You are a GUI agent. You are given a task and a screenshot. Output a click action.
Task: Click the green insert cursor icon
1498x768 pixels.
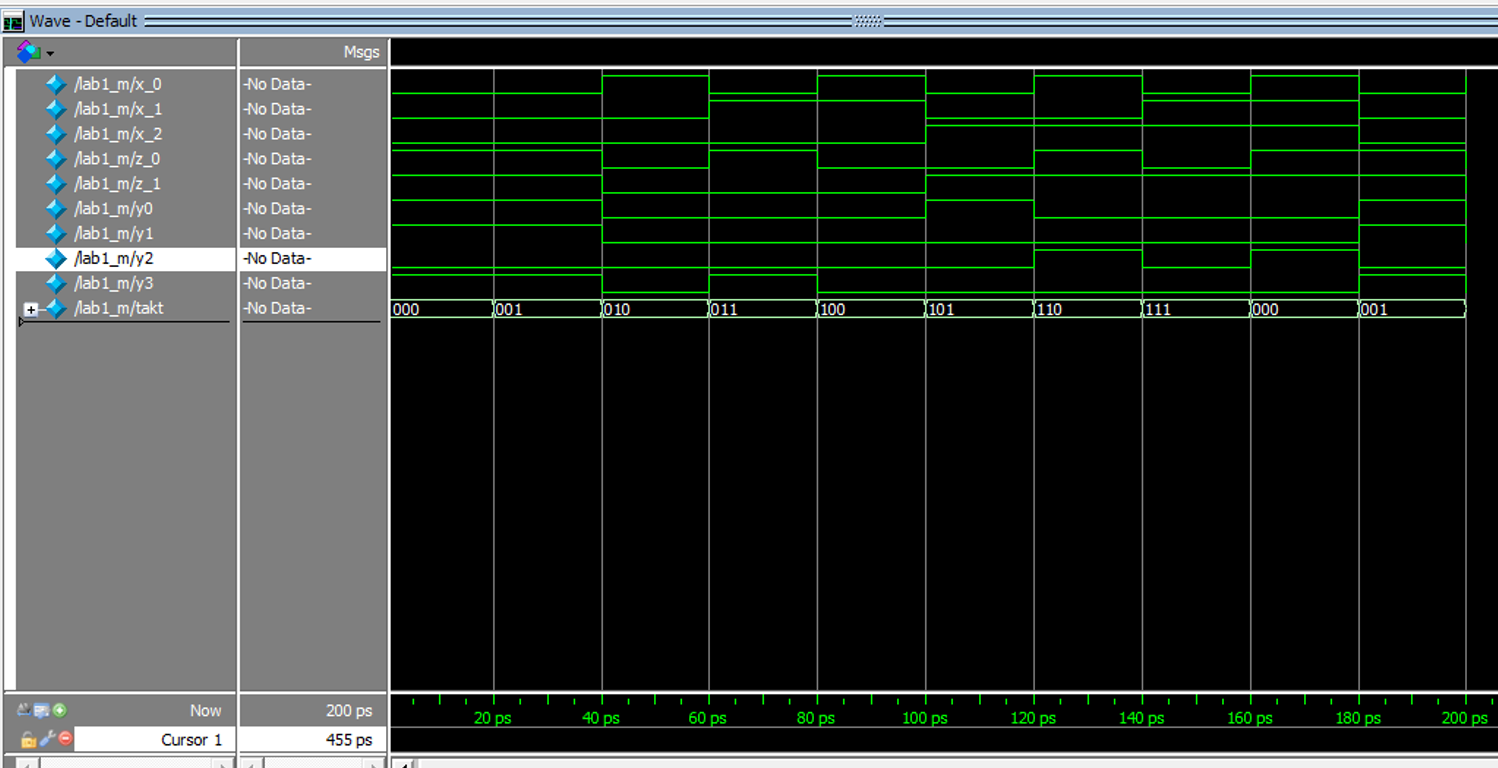(60, 710)
